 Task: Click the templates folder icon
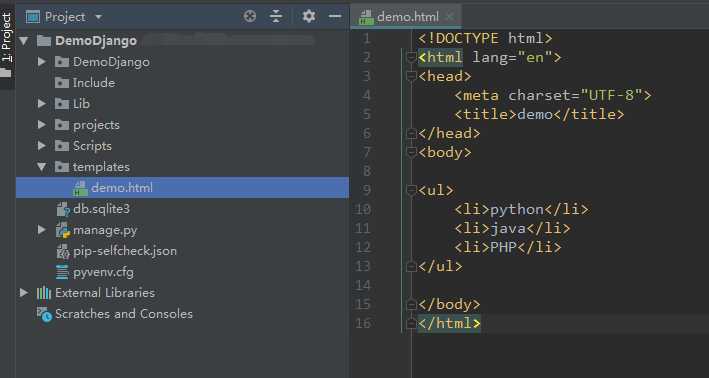pyautogui.click(x=61, y=167)
